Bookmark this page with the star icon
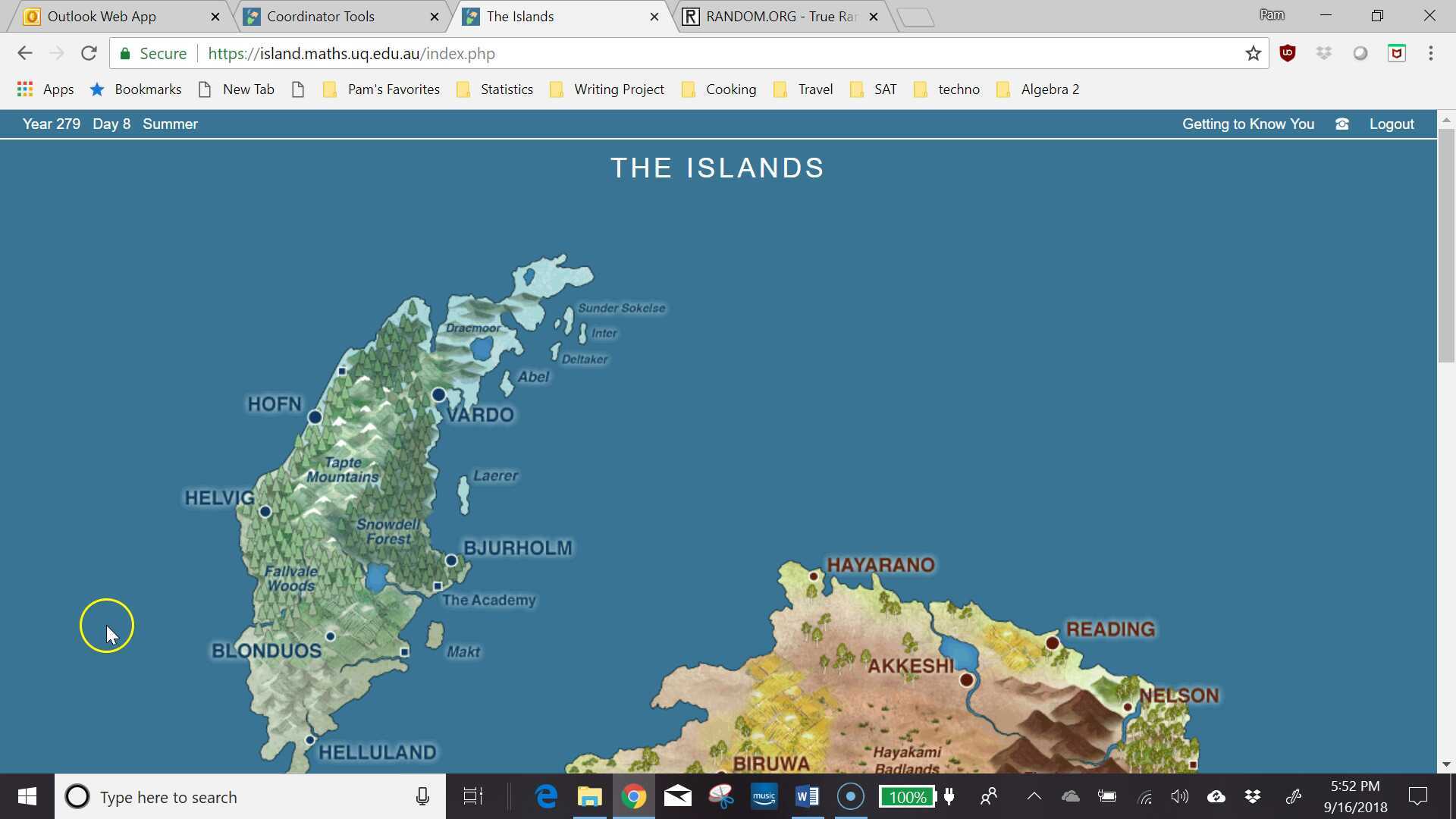1456x819 pixels. (1254, 53)
